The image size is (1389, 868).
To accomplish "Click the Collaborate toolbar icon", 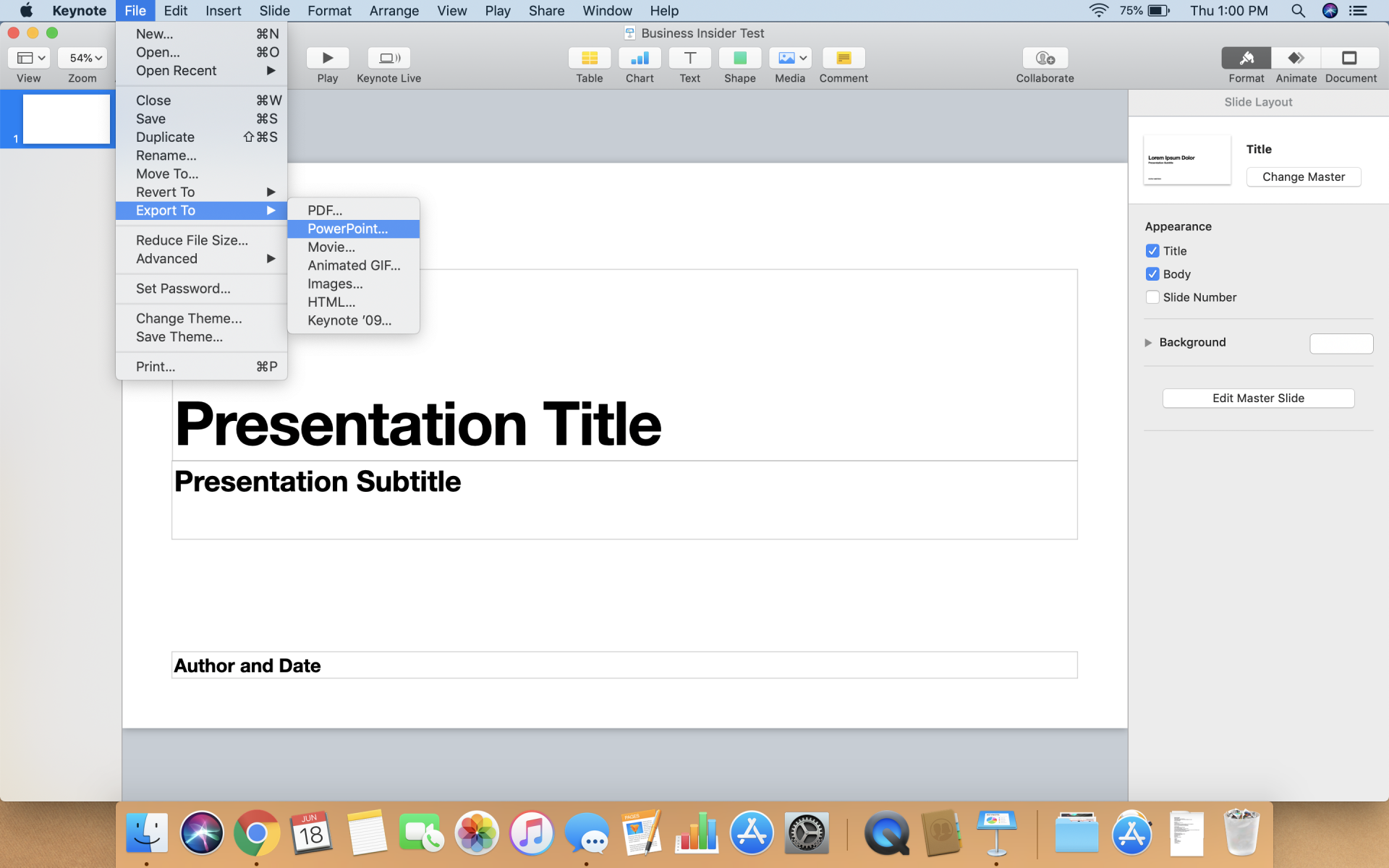I will click(1045, 58).
